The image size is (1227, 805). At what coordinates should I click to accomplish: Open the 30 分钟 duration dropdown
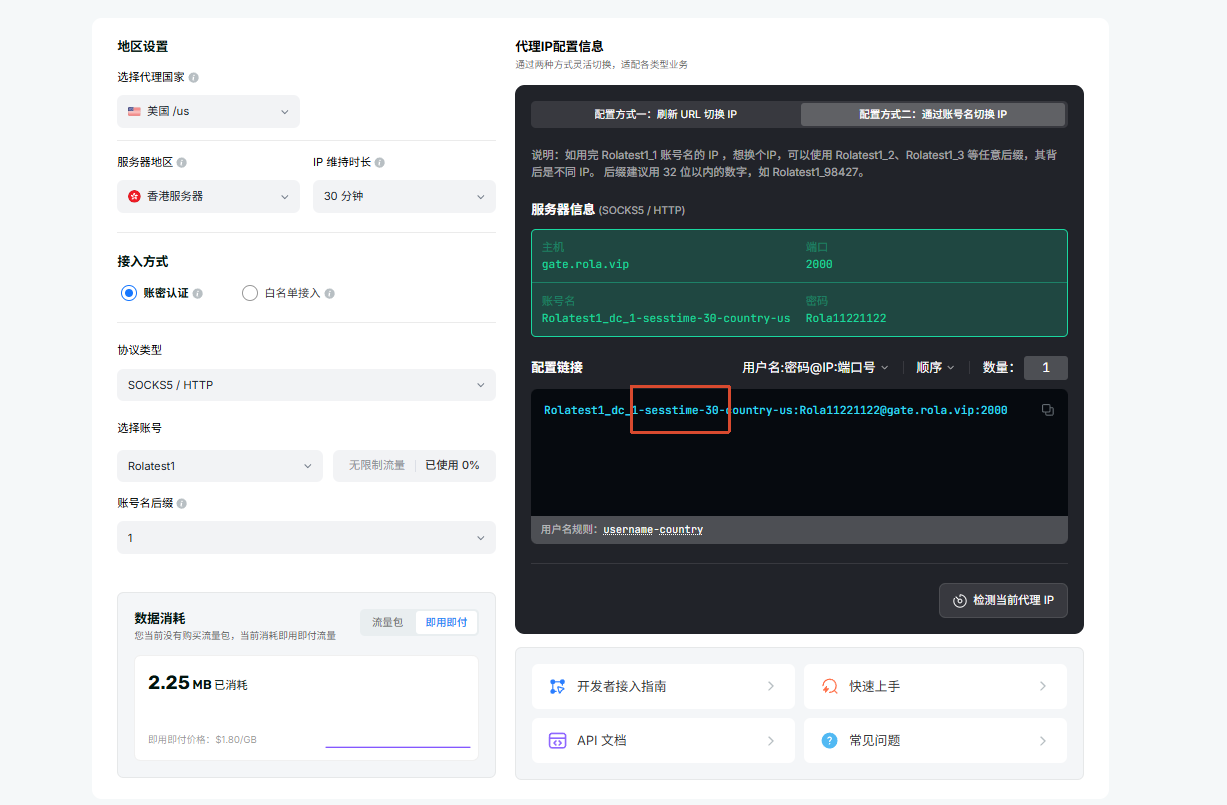click(404, 196)
